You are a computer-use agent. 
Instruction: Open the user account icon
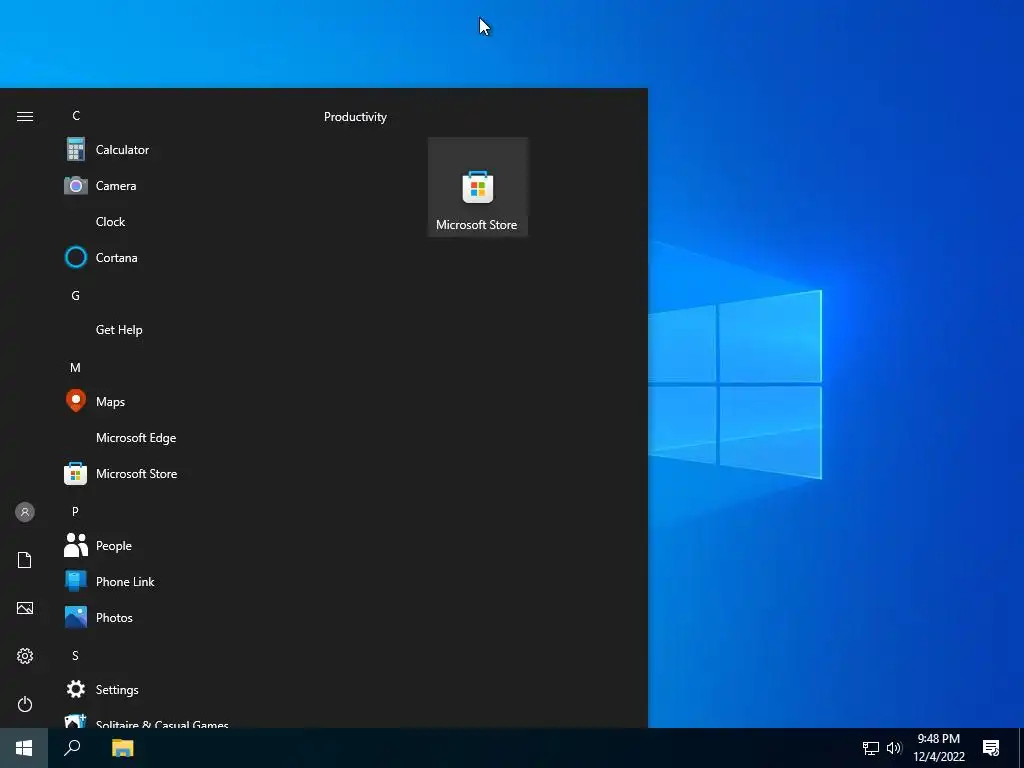pyautogui.click(x=25, y=512)
